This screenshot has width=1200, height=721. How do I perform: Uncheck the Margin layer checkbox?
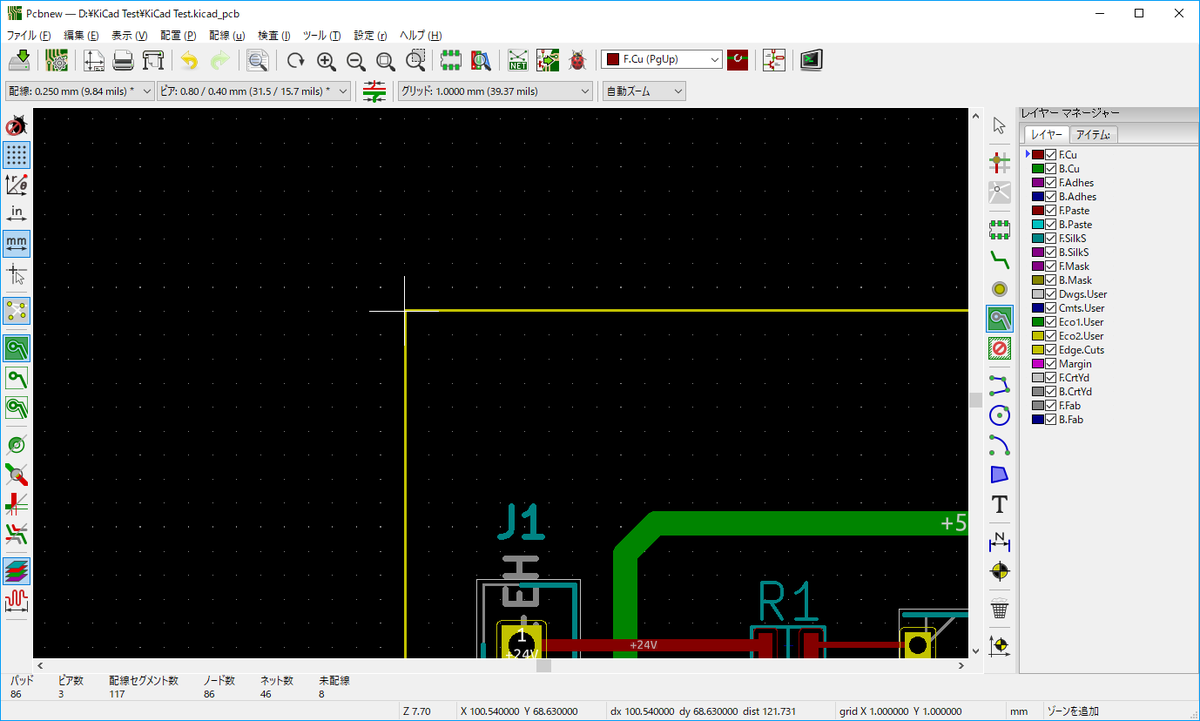(1051, 364)
